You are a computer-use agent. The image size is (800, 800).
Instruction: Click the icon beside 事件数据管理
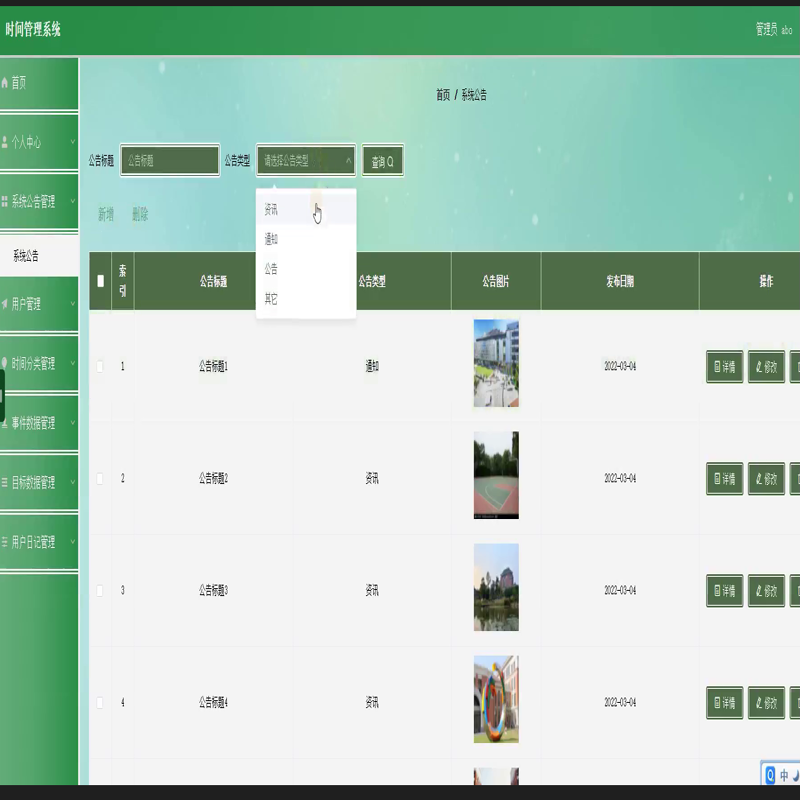(5, 422)
